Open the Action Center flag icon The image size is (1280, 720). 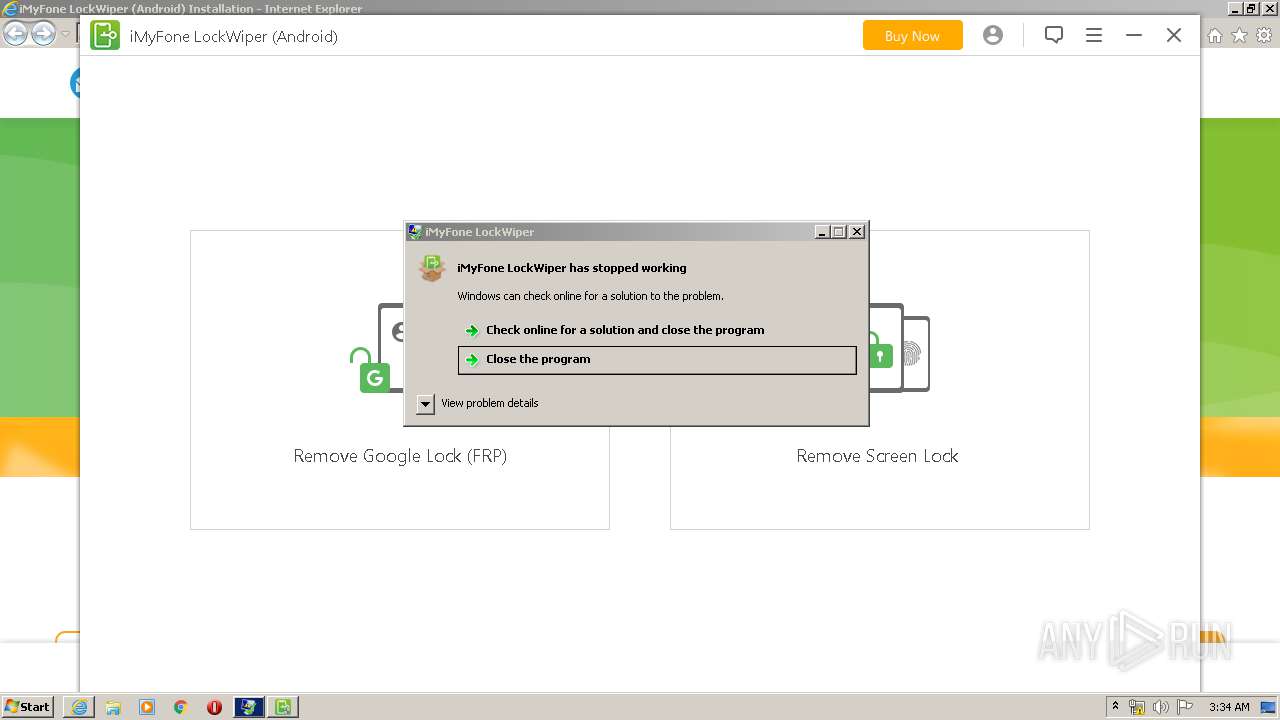[1185, 707]
